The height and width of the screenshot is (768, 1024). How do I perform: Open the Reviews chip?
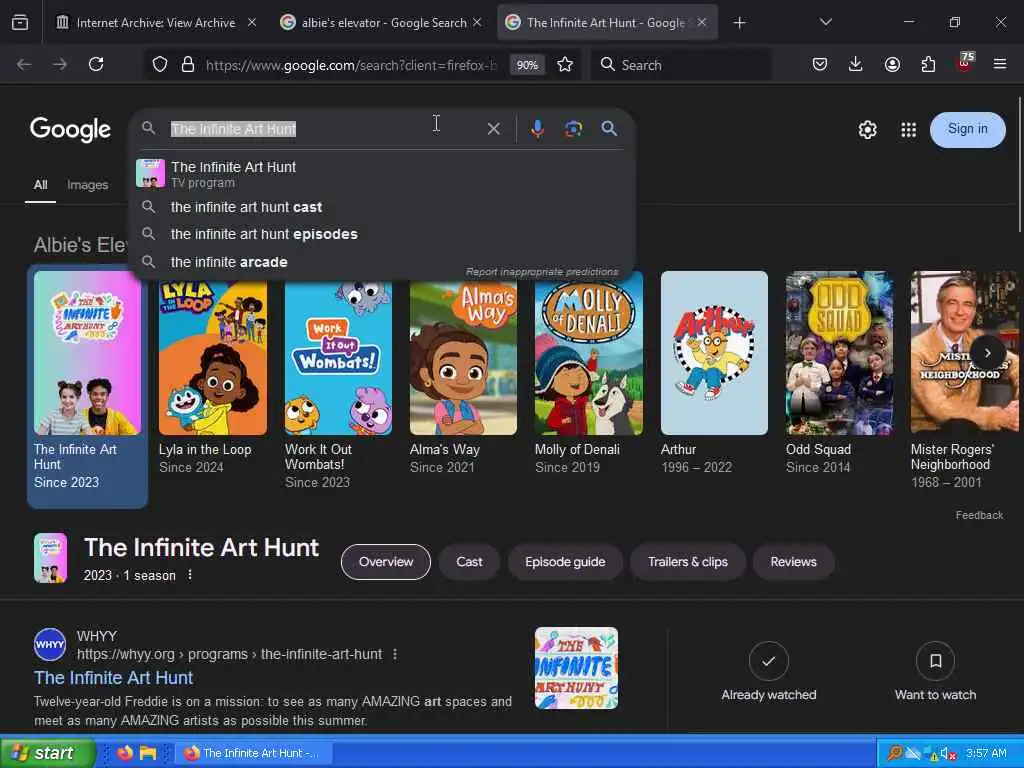pyautogui.click(x=793, y=562)
